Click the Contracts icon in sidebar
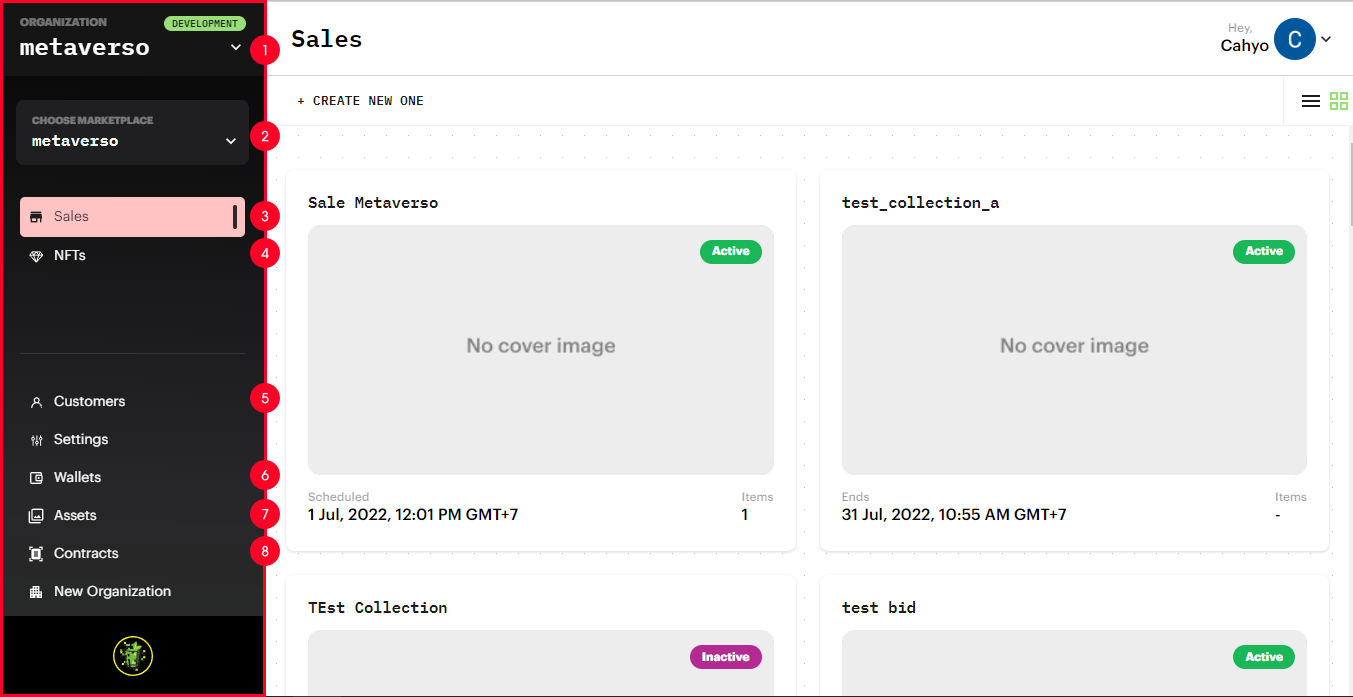The height and width of the screenshot is (697, 1353). coord(36,554)
